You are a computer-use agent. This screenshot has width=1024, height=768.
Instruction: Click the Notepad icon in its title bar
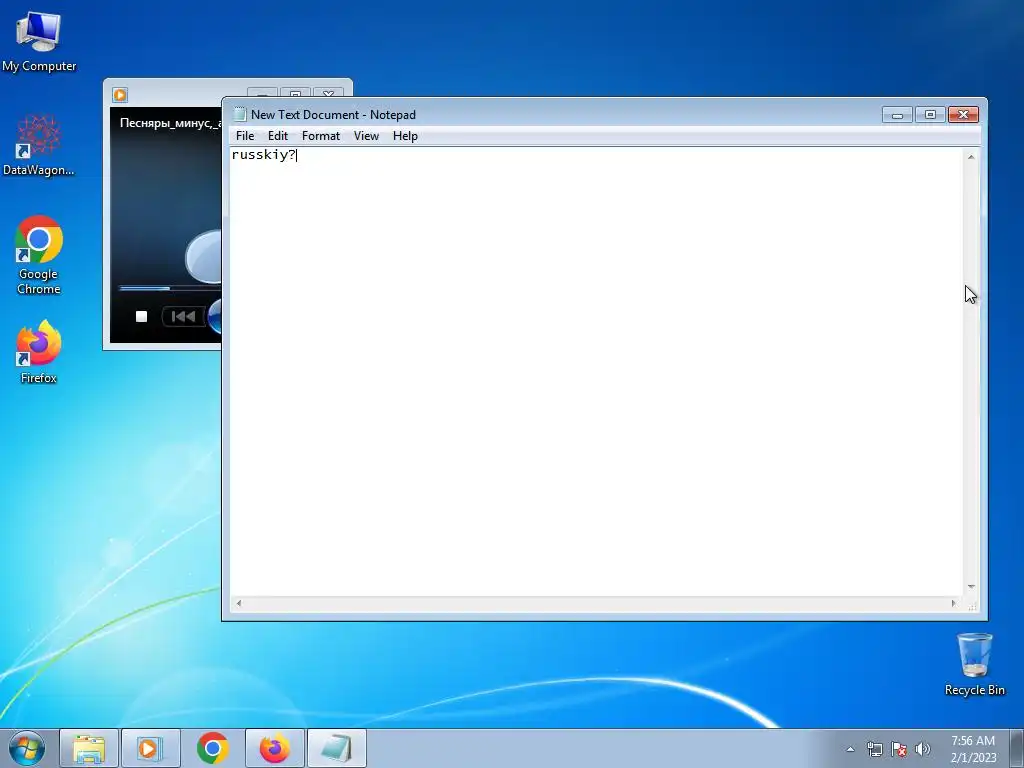coord(240,114)
